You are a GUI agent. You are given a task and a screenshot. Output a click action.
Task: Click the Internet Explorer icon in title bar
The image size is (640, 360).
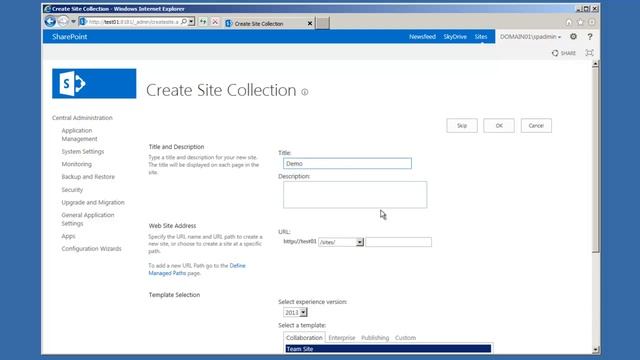point(47,9)
